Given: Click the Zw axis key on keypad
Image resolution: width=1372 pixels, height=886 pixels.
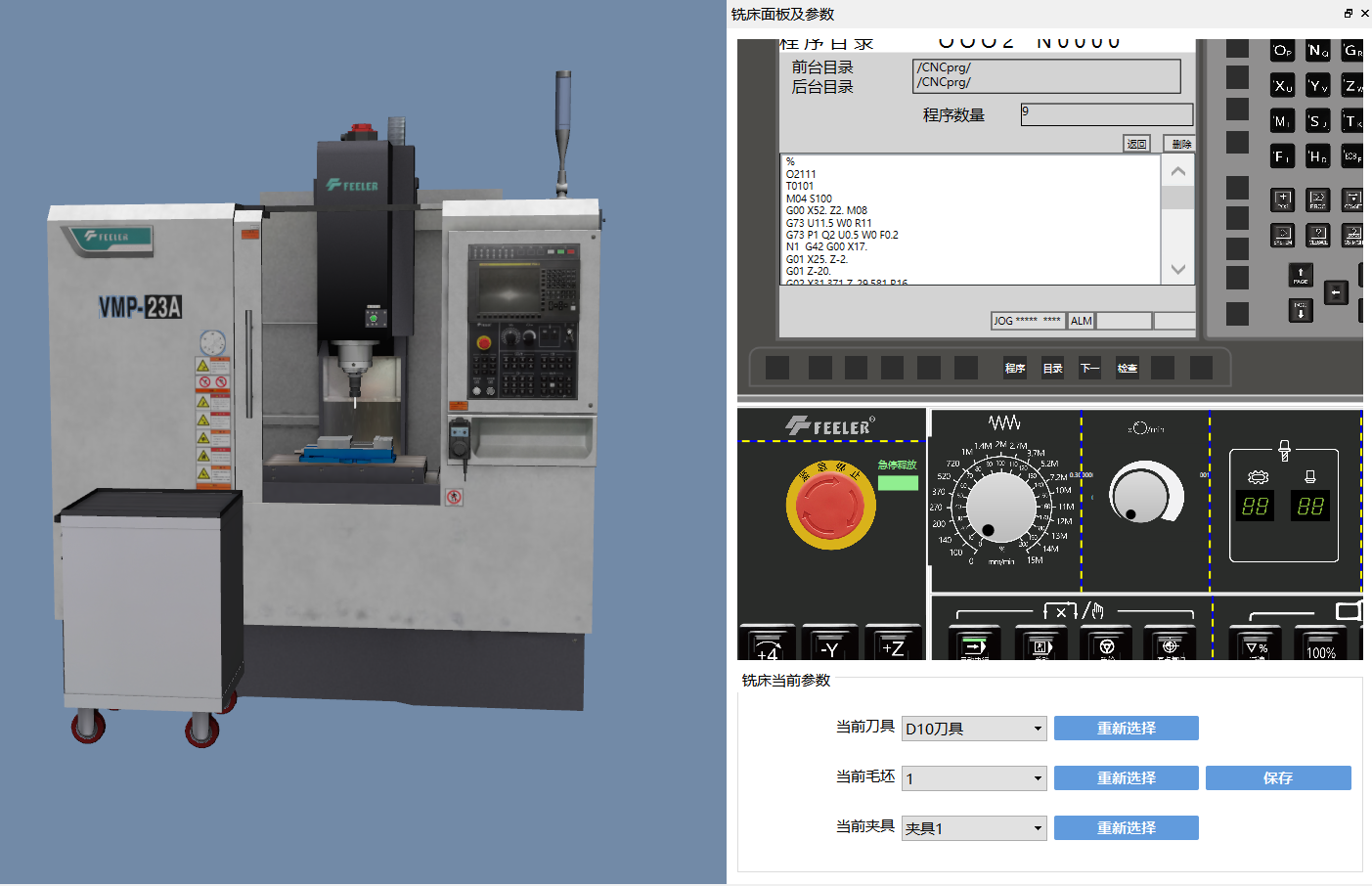Looking at the screenshot, I should pyautogui.click(x=1352, y=85).
